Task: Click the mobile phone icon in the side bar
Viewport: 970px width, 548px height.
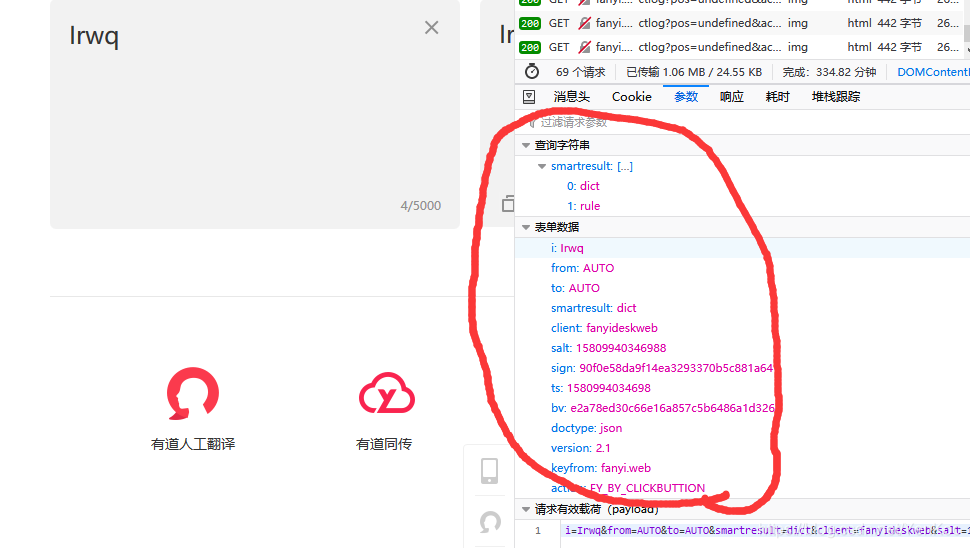Action: [489, 471]
